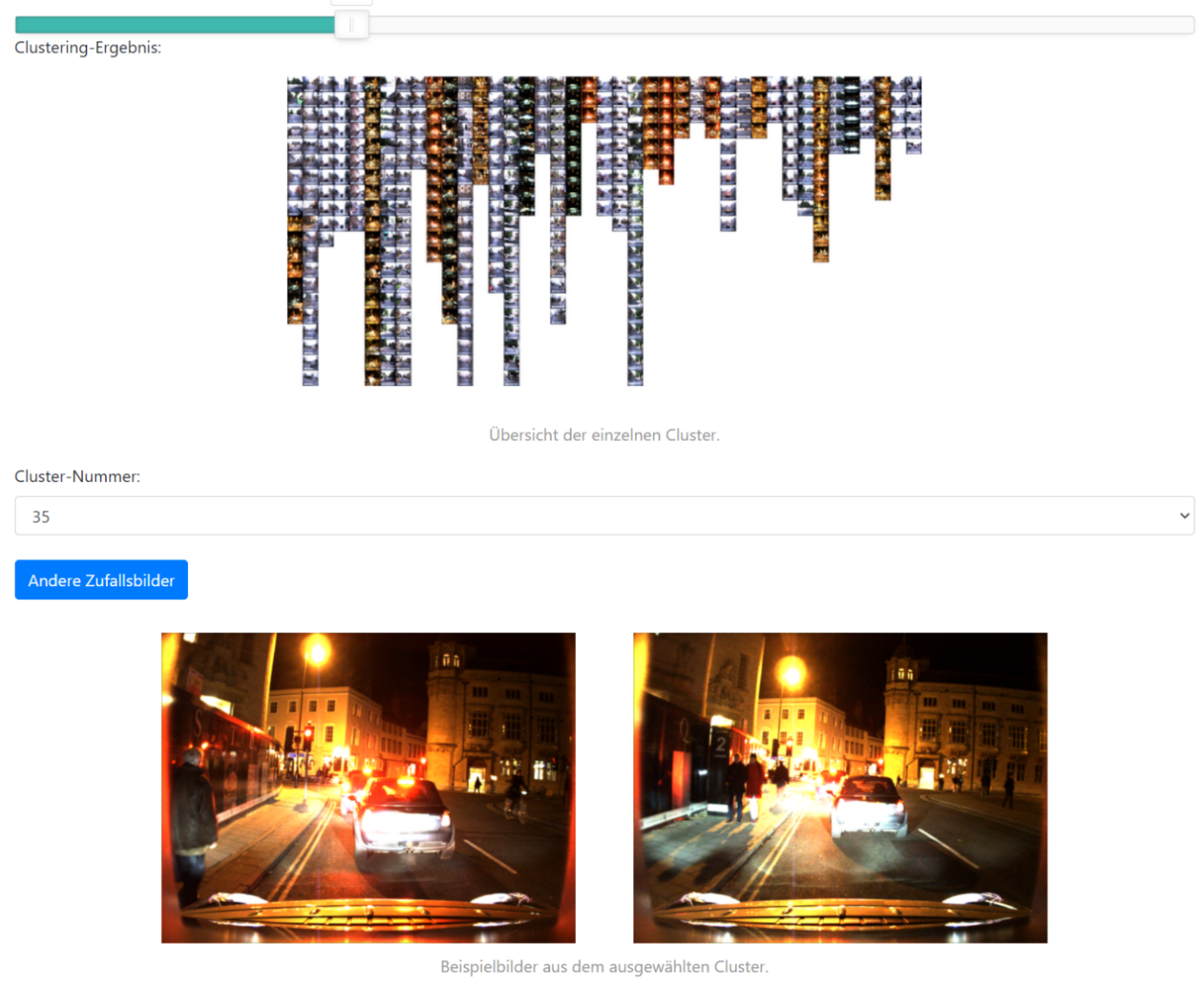
Task: Click the cluster overview mosaic image
Action: 604,230
